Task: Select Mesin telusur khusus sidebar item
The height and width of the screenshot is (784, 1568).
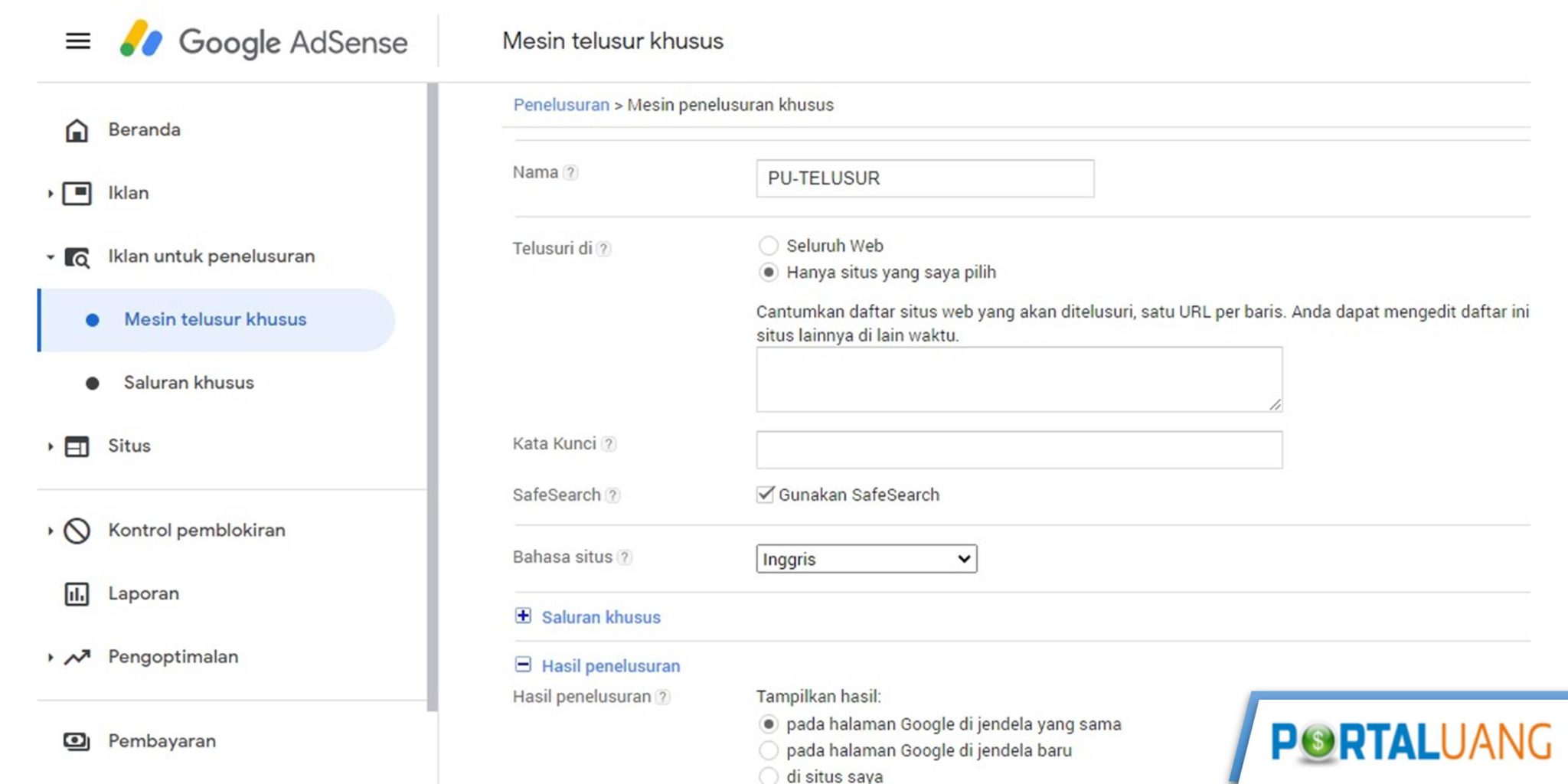Action: coord(214,320)
